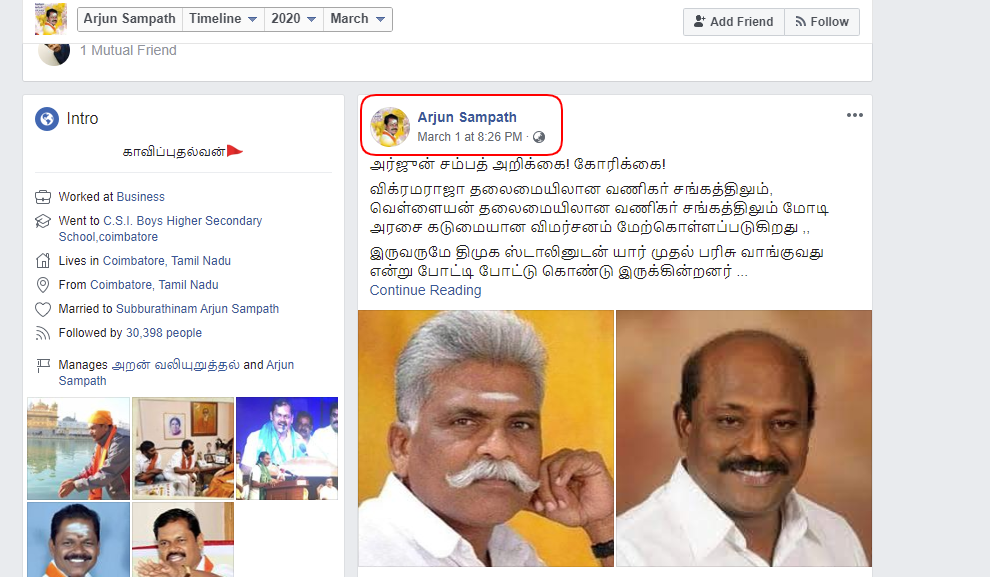Click the 30,398 people followers link
The image size is (990, 577).
(x=164, y=333)
